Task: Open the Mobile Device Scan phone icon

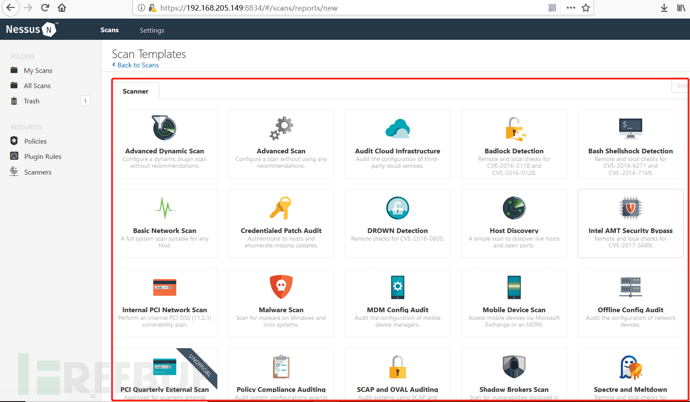Action: (x=514, y=287)
